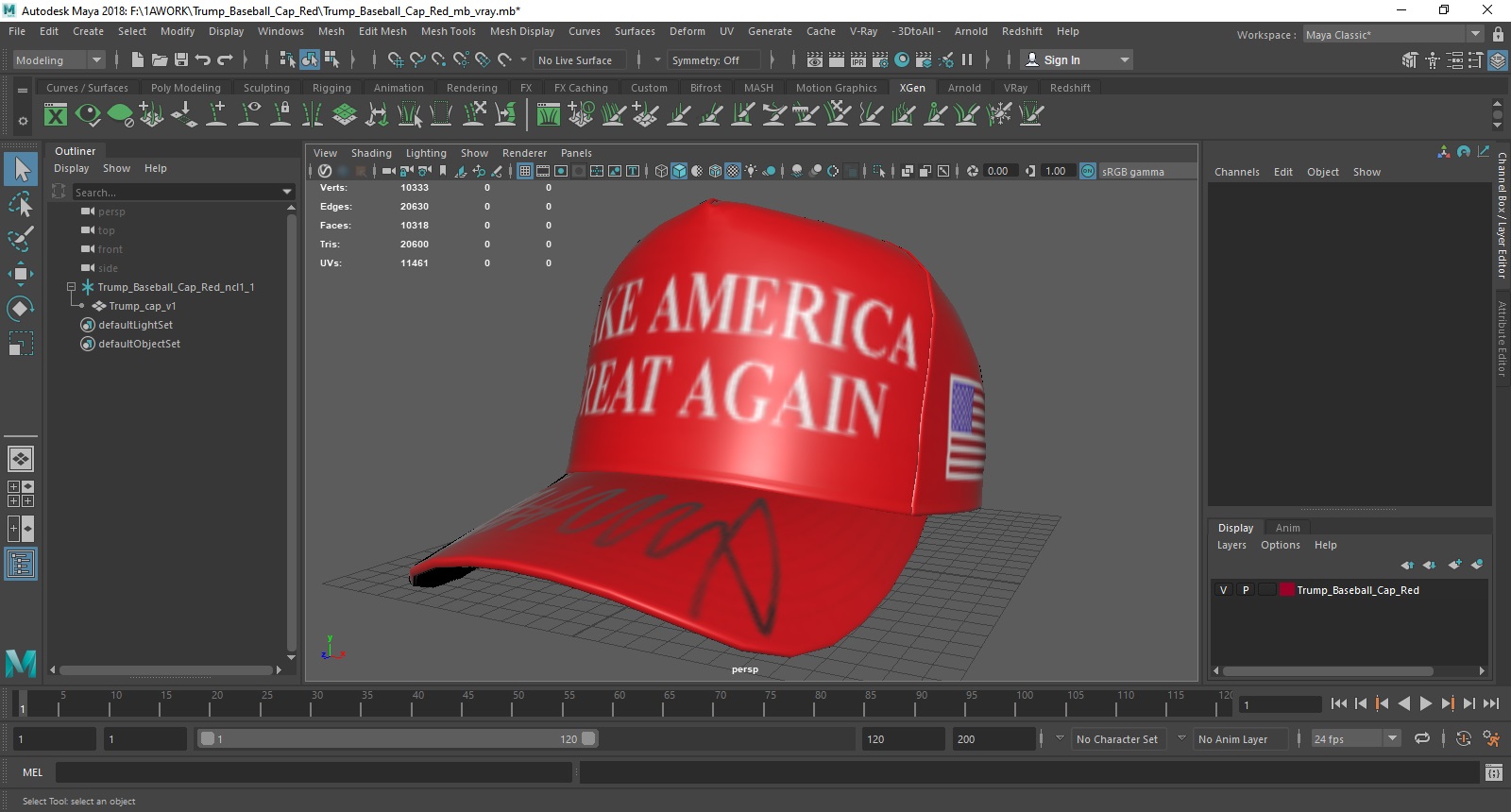The height and width of the screenshot is (812, 1511).
Task: Open the No Character Set dropdown
Action: tap(1118, 738)
